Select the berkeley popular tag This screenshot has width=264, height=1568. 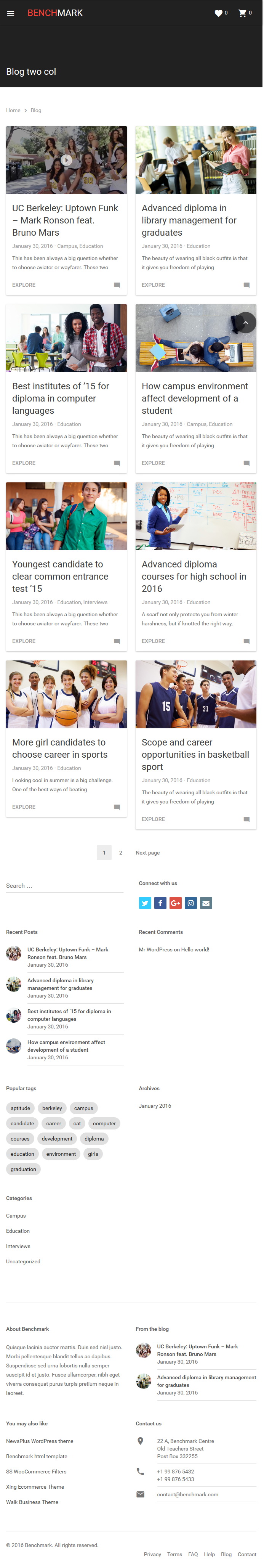(52, 1108)
